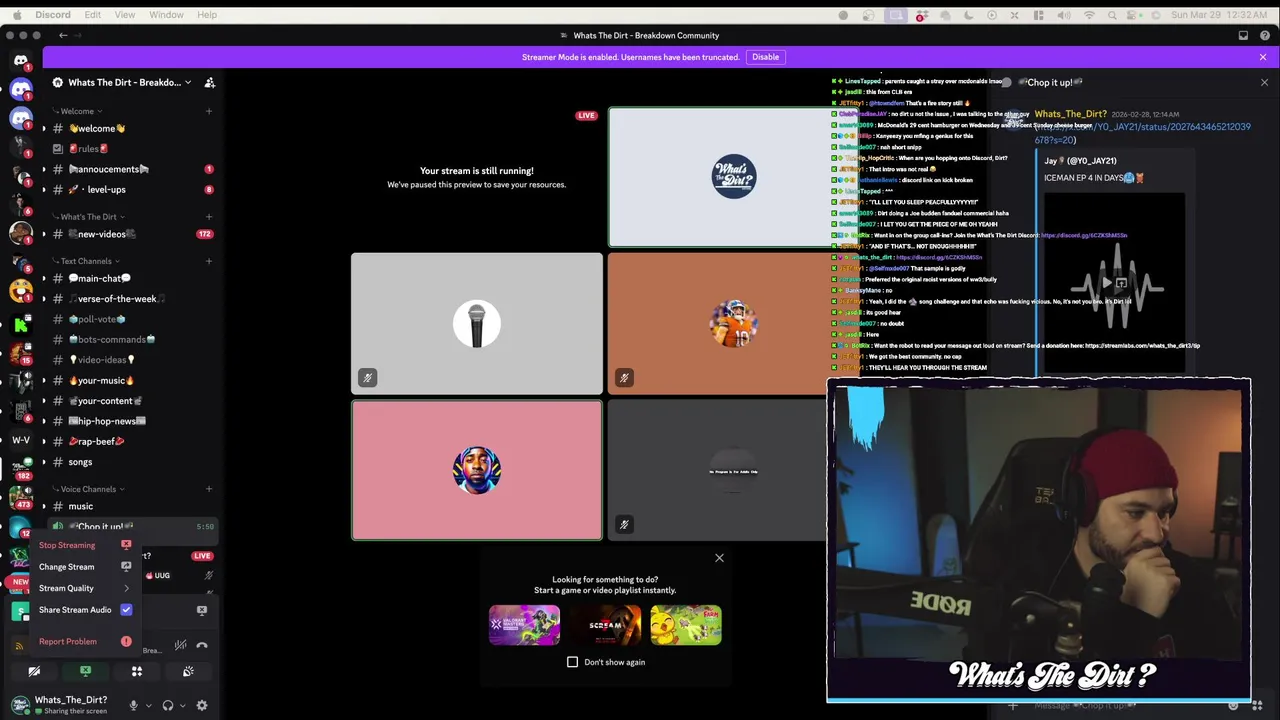
Task: Select Stop Streaming in context menu
Action: point(85,545)
